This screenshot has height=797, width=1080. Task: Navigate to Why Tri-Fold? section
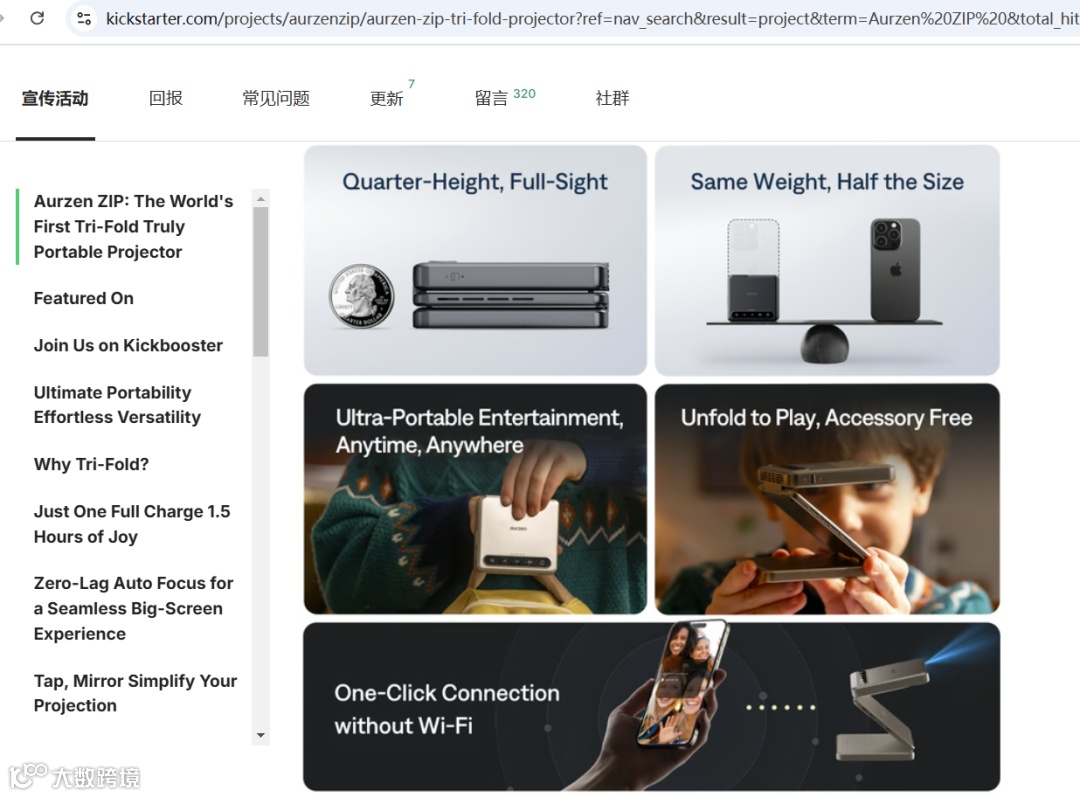92,464
